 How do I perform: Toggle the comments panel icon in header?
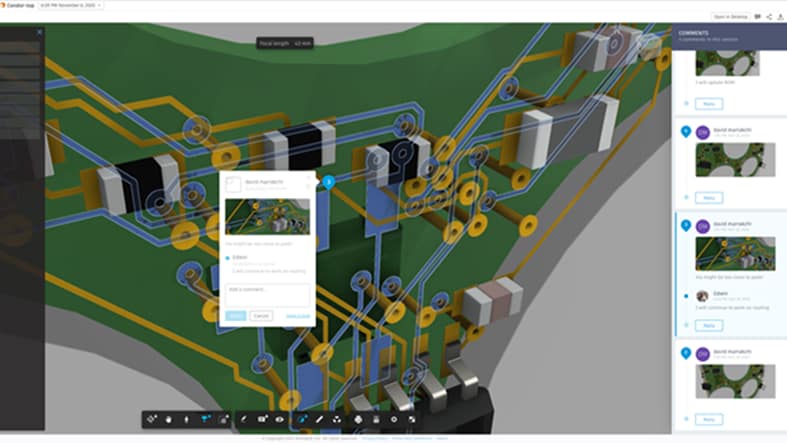click(758, 17)
